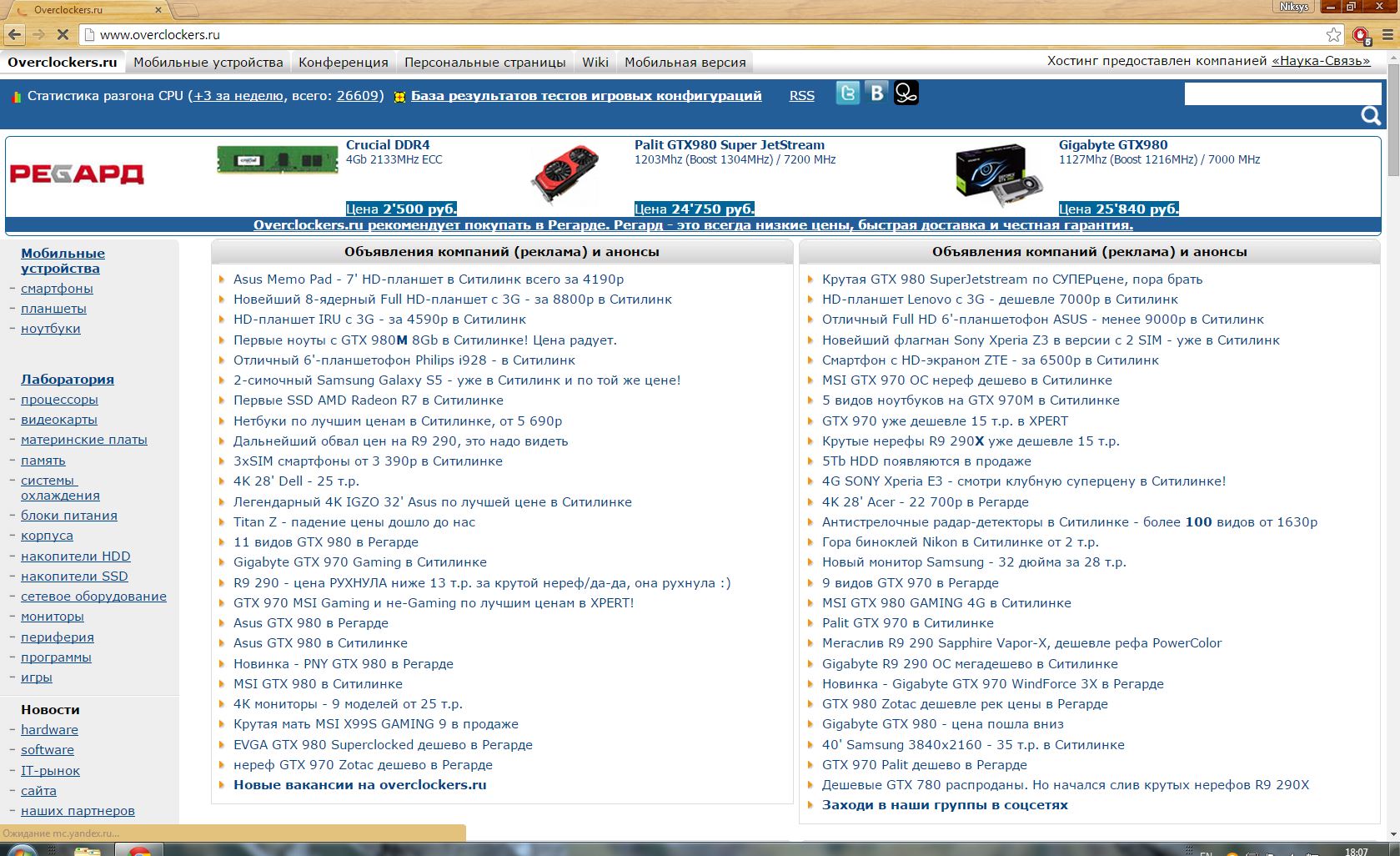Click the Overclockers.ru рекомендует покупать в Регарде banner
This screenshot has width=1400, height=856.
pos(693,225)
